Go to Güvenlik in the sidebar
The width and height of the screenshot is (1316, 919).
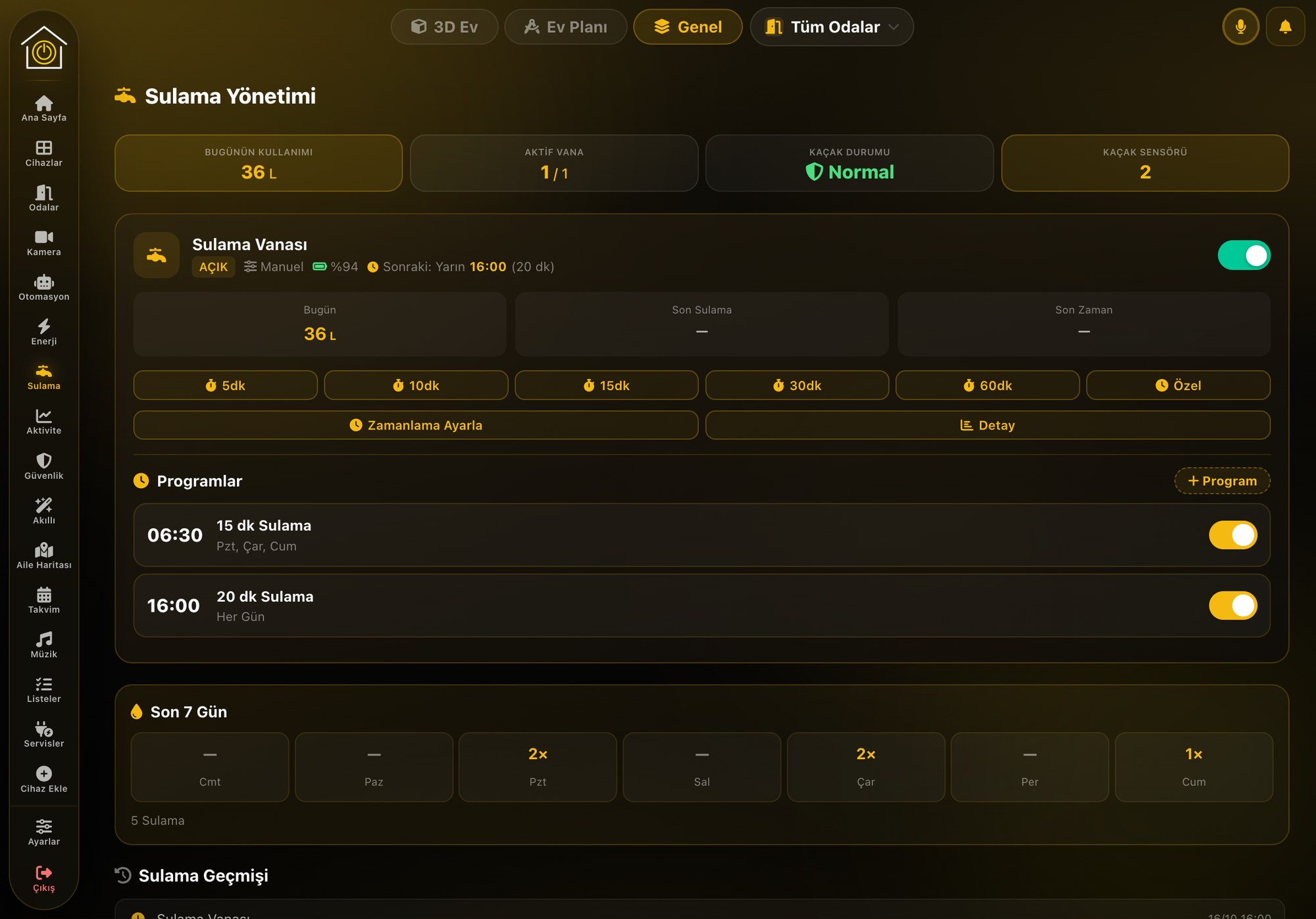pos(43,466)
